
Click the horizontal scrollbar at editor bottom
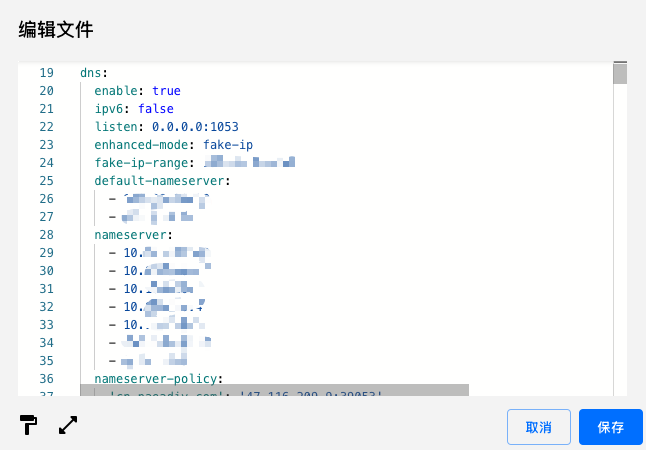pyautogui.click(x=274, y=390)
